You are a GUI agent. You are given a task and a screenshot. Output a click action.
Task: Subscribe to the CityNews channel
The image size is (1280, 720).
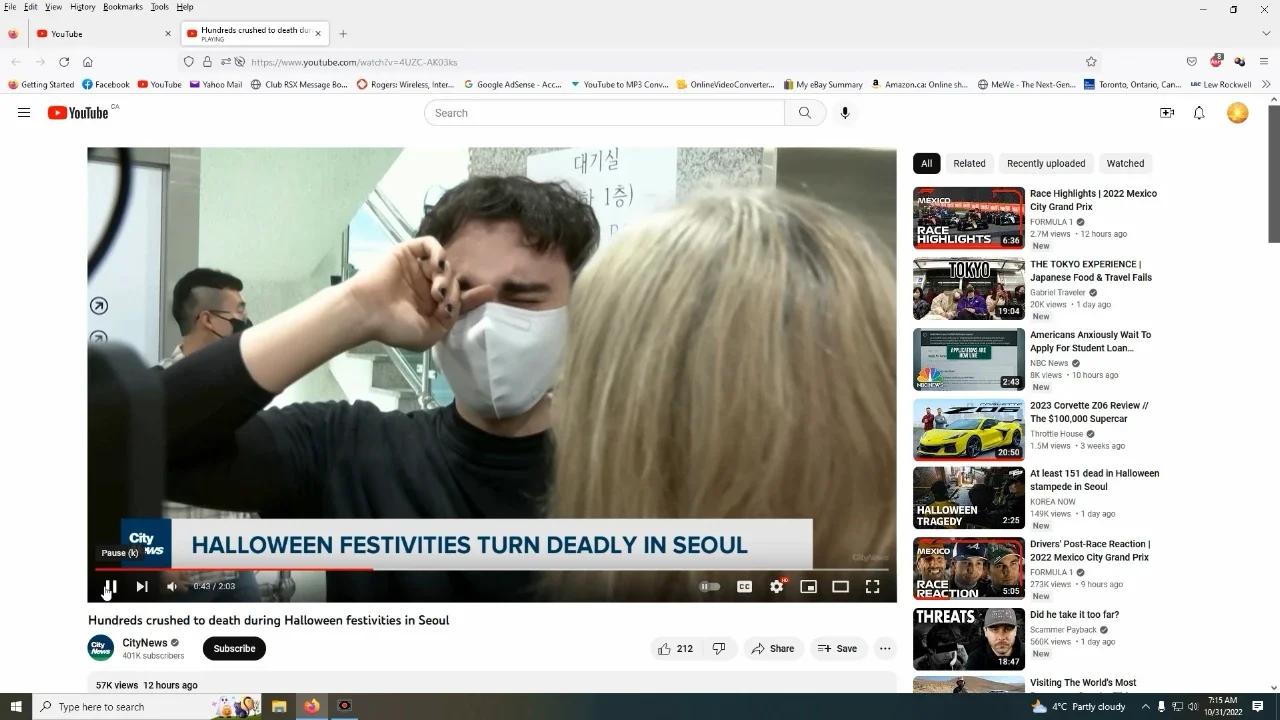[234, 648]
